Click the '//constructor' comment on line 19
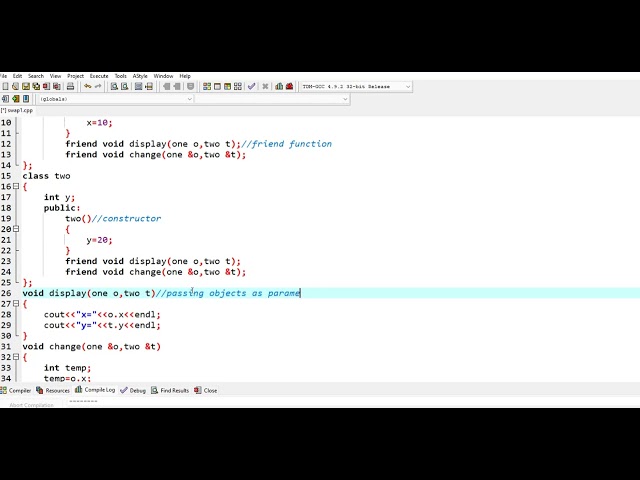Image resolution: width=640 pixels, height=480 pixels. (x=126, y=218)
